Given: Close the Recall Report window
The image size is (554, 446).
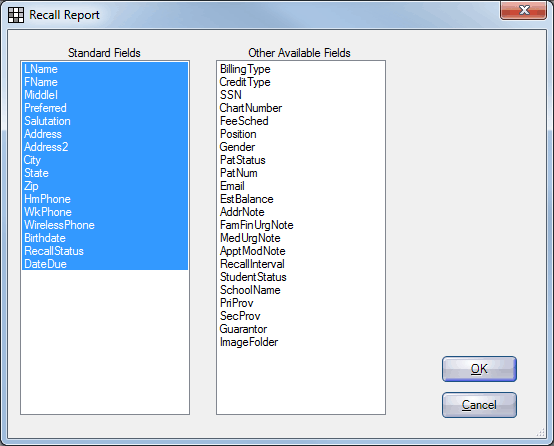Looking at the screenshot, I should coord(524,10).
